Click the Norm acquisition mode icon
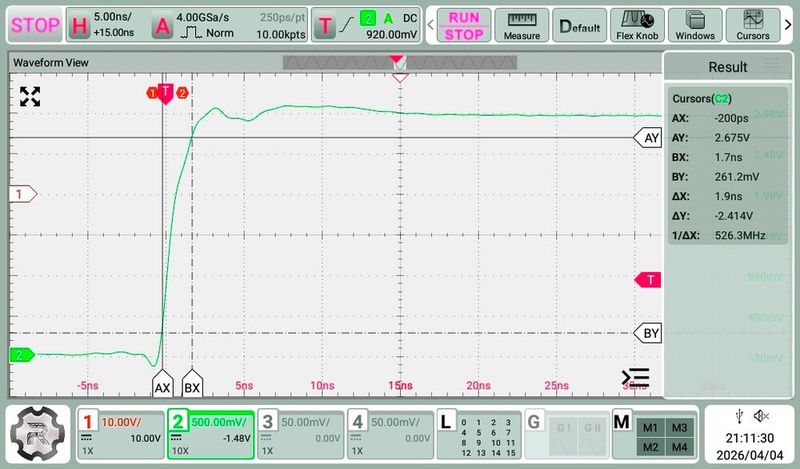 click(x=192, y=33)
